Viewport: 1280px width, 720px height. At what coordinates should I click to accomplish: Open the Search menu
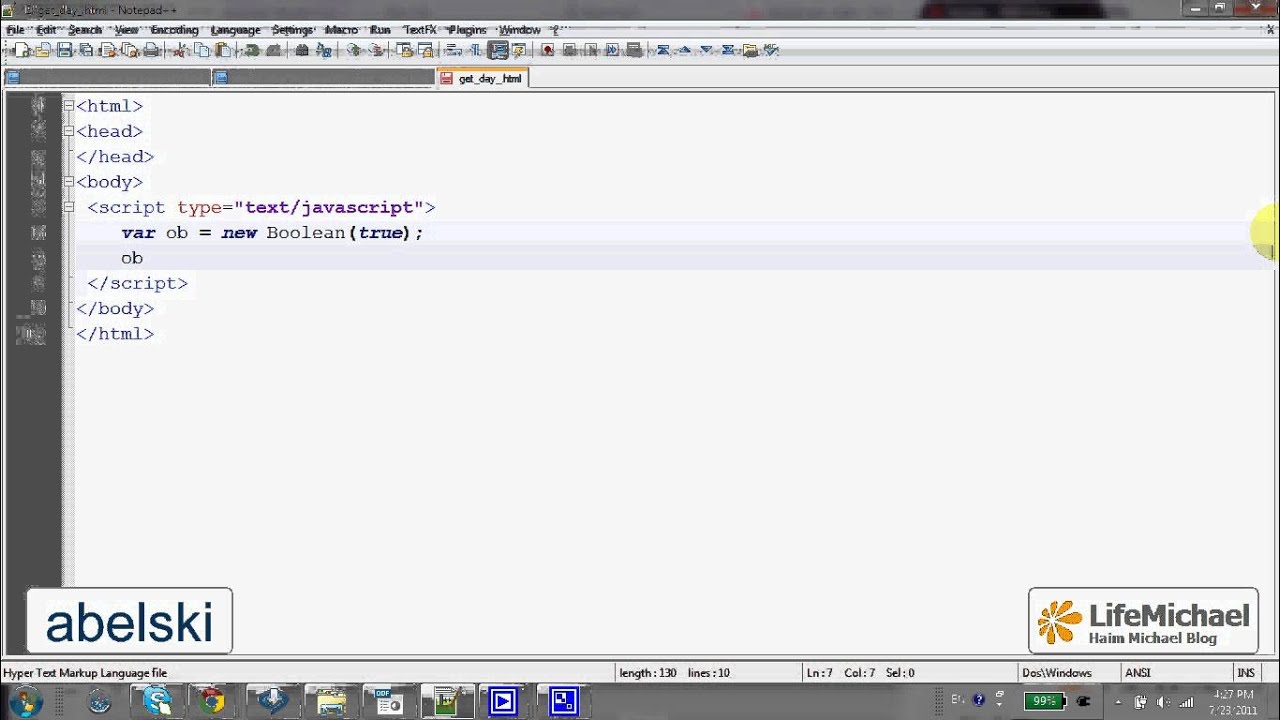[85, 30]
